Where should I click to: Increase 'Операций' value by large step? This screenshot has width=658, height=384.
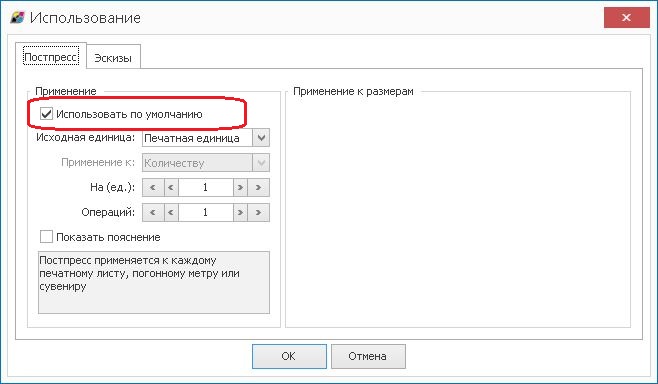tap(258, 212)
